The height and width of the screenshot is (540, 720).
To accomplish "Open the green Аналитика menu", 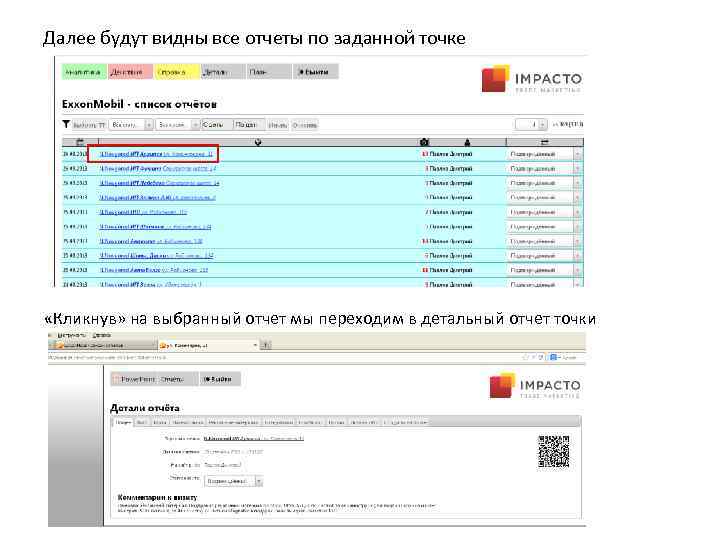I will point(84,72).
